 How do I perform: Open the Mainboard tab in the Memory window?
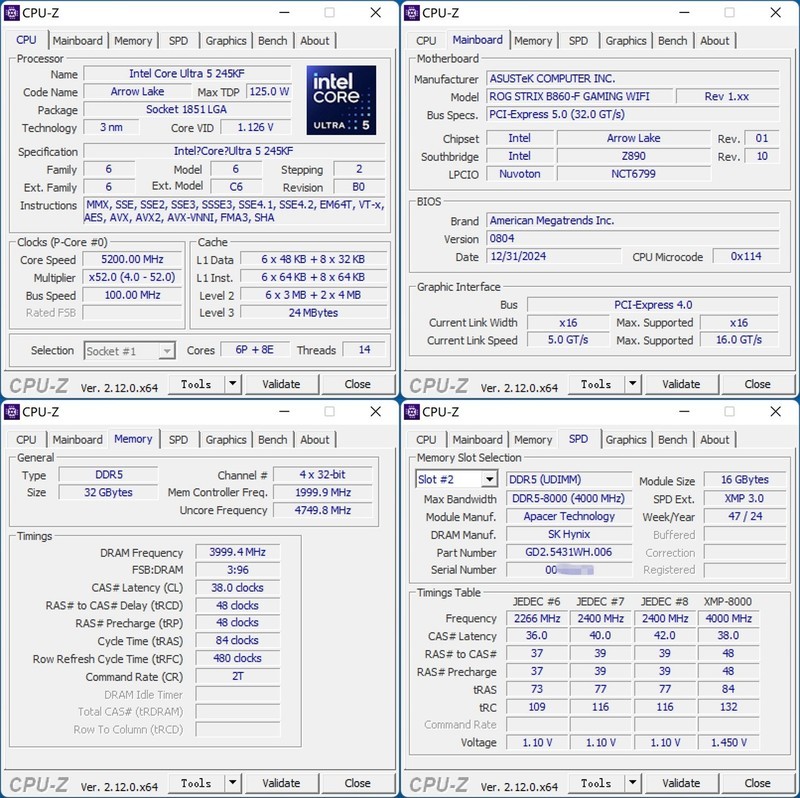click(77, 439)
